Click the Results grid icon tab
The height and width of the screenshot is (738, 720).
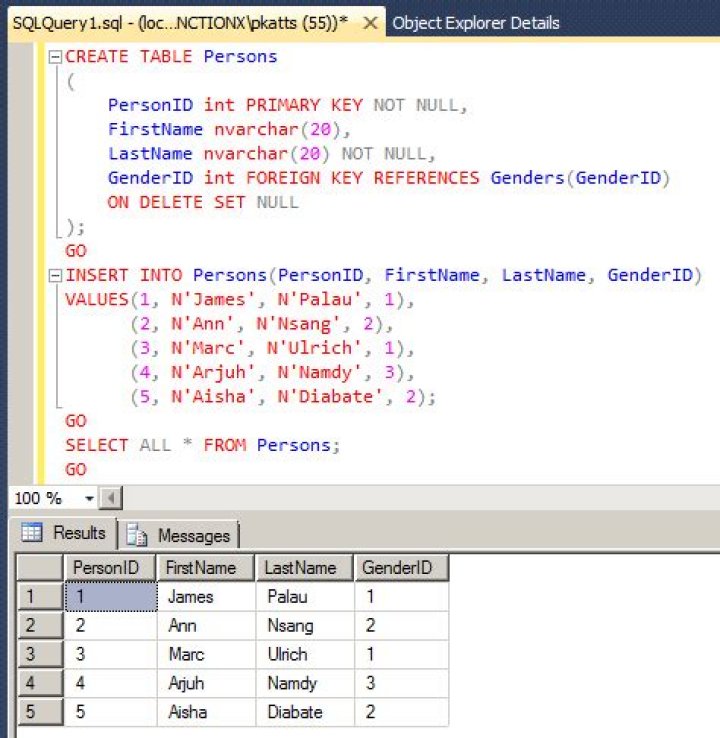click(32, 533)
